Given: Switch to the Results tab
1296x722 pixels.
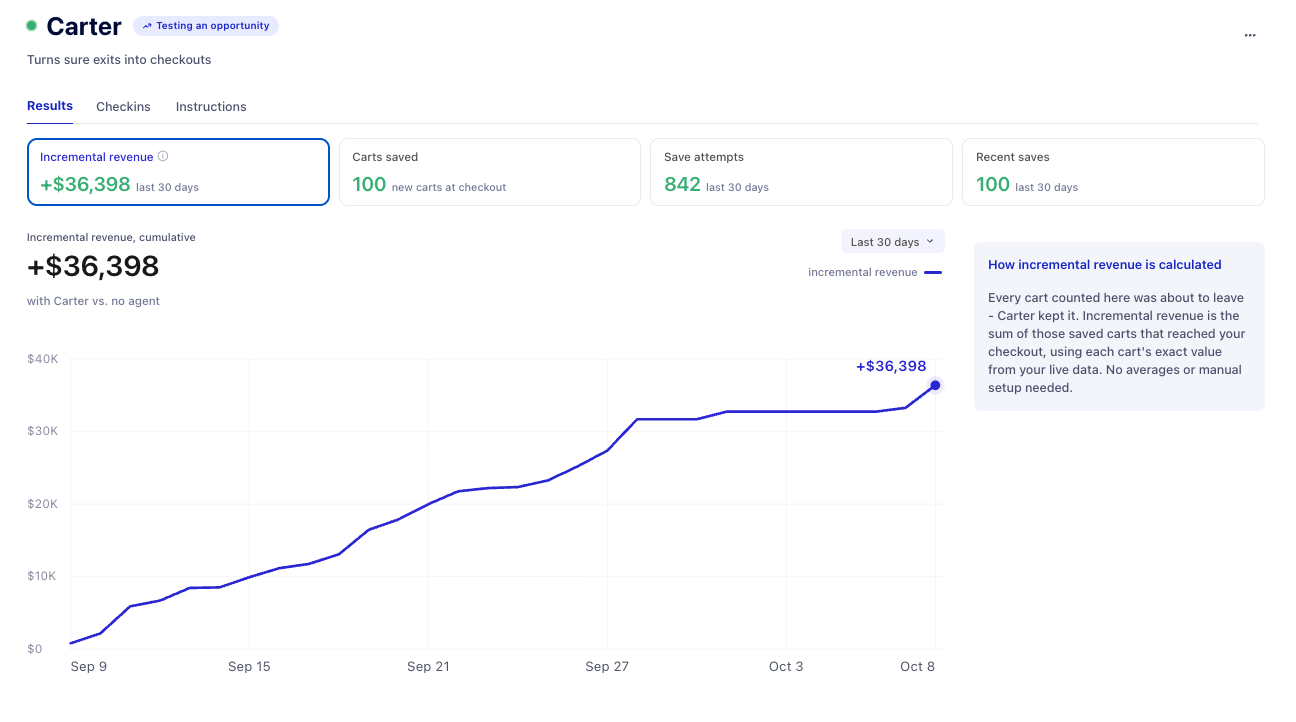Looking at the screenshot, I should (50, 106).
